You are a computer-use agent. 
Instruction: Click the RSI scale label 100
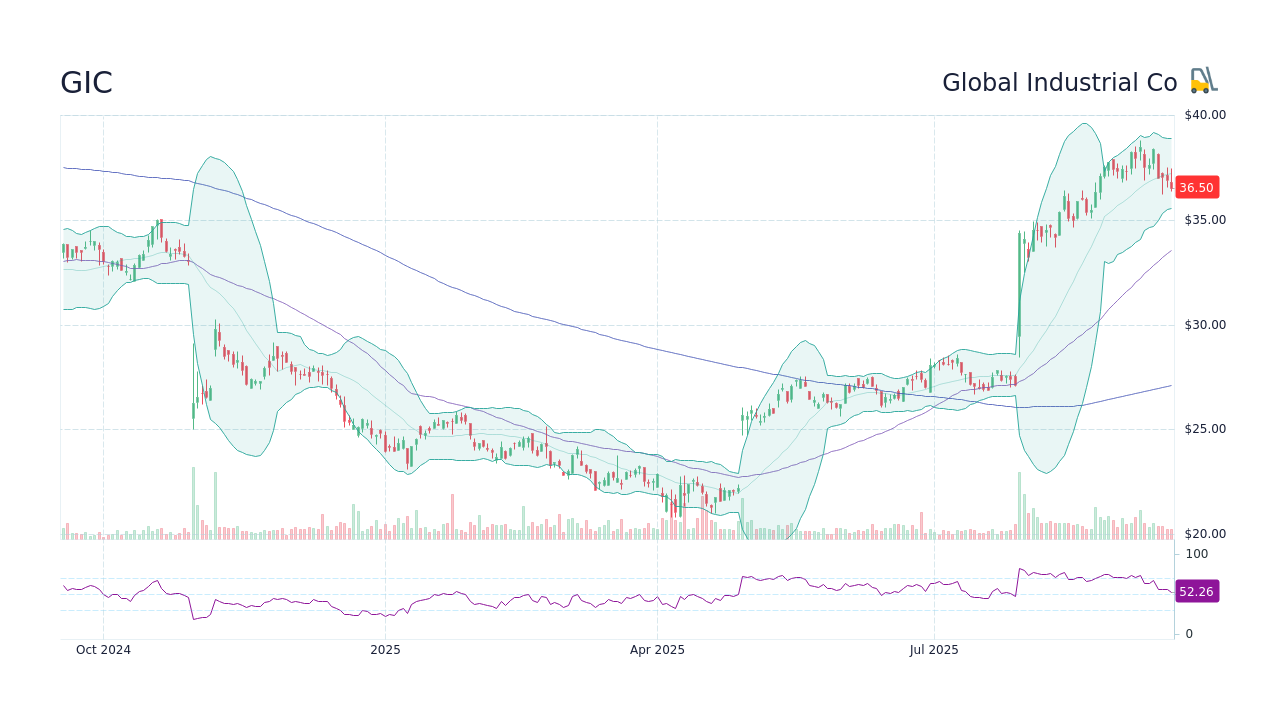point(1197,554)
